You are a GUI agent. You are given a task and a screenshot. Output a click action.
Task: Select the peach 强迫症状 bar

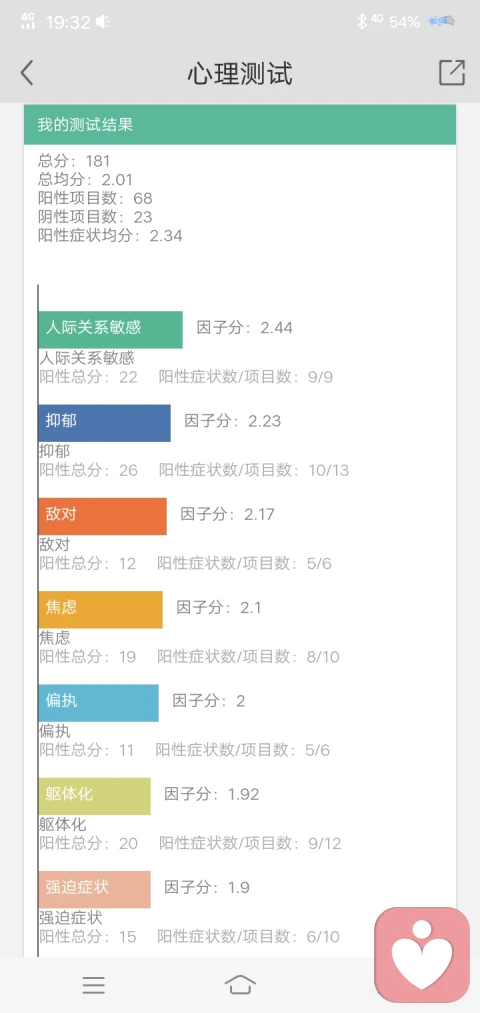click(x=95, y=889)
